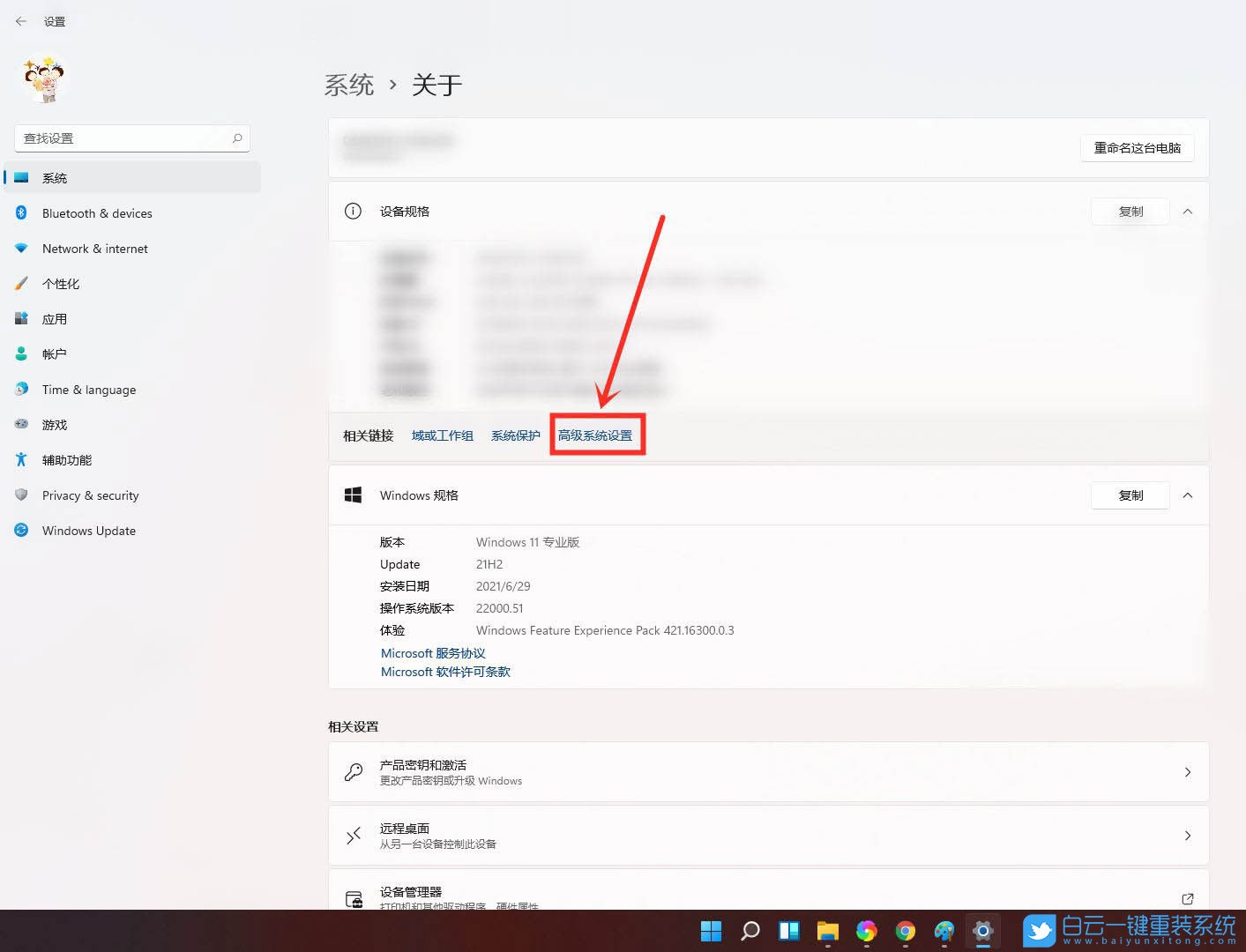Launch Paint from the taskbar
The image size is (1246, 952).
[944, 931]
